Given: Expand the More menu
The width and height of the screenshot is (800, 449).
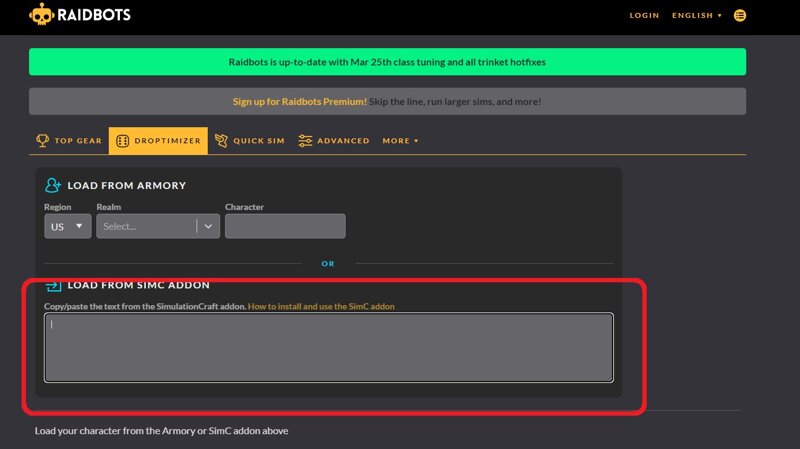Looking at the screenshot, I should pyautogui.click(x=401, y=140).
